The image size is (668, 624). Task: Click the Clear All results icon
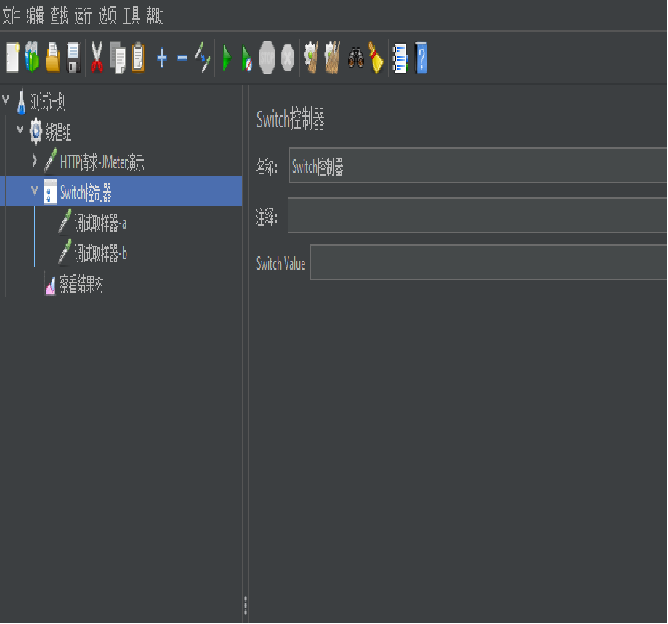[x=332, y=58]
